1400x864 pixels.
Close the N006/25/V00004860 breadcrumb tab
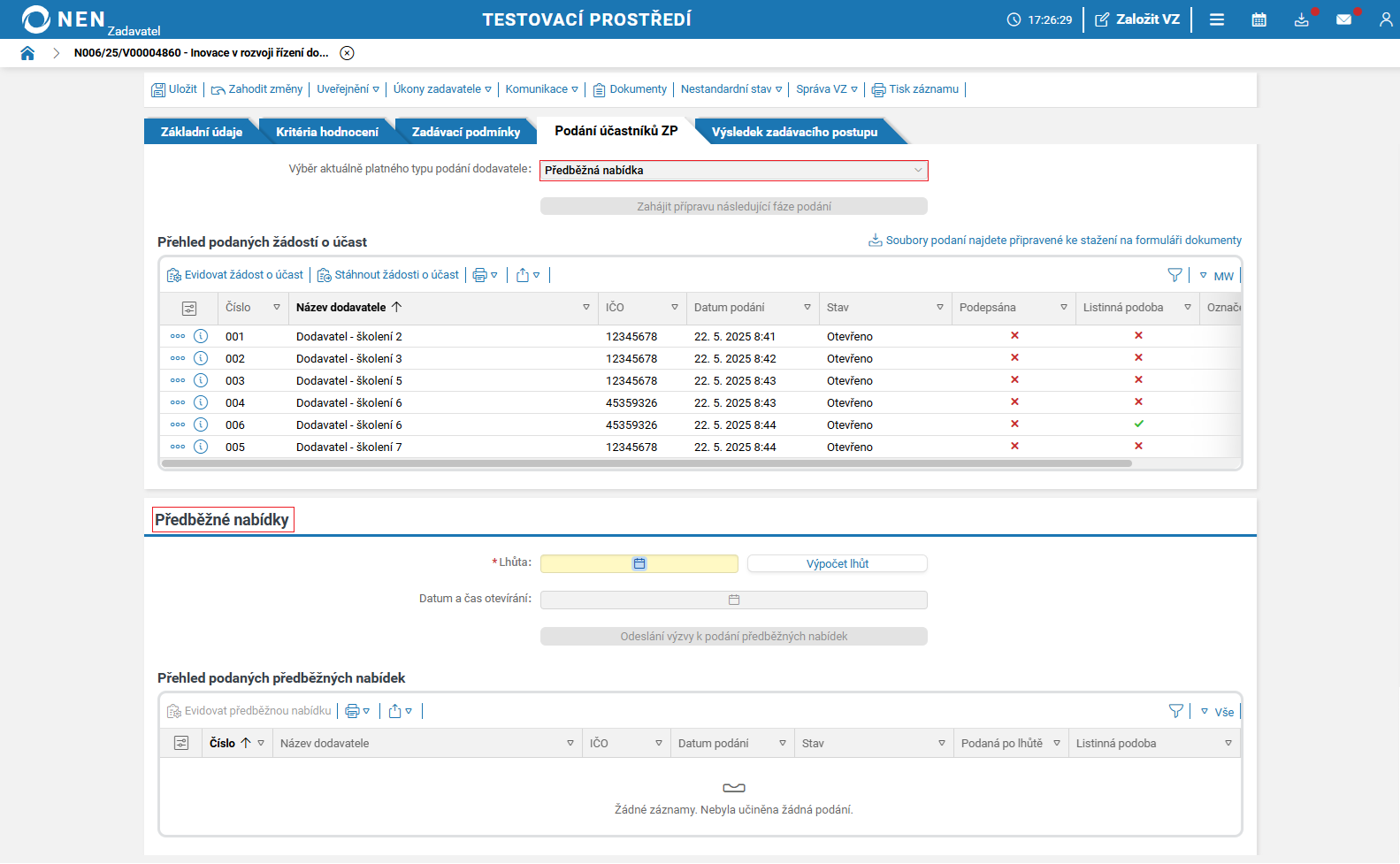point(348,53)
